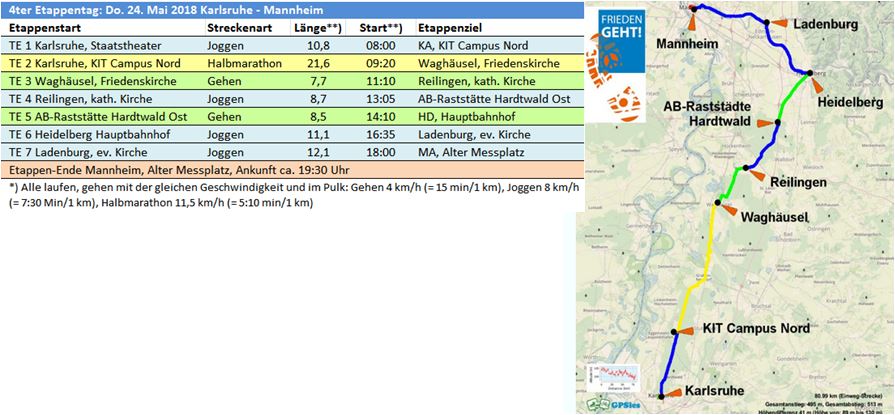Open the elevation profile thumbnail
This screenshot has width=895, height=415.
pyautogui.click(x=613, y=380)
